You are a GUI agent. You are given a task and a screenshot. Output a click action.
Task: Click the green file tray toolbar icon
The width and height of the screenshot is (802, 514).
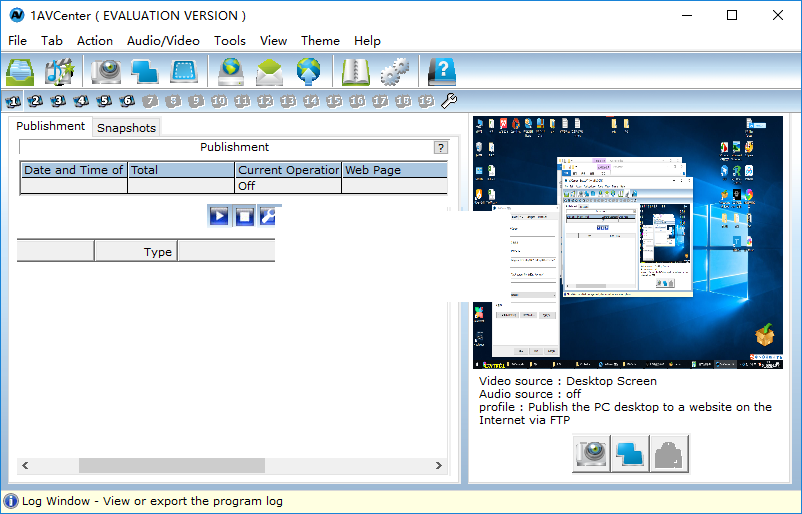(x=20, y=72)
